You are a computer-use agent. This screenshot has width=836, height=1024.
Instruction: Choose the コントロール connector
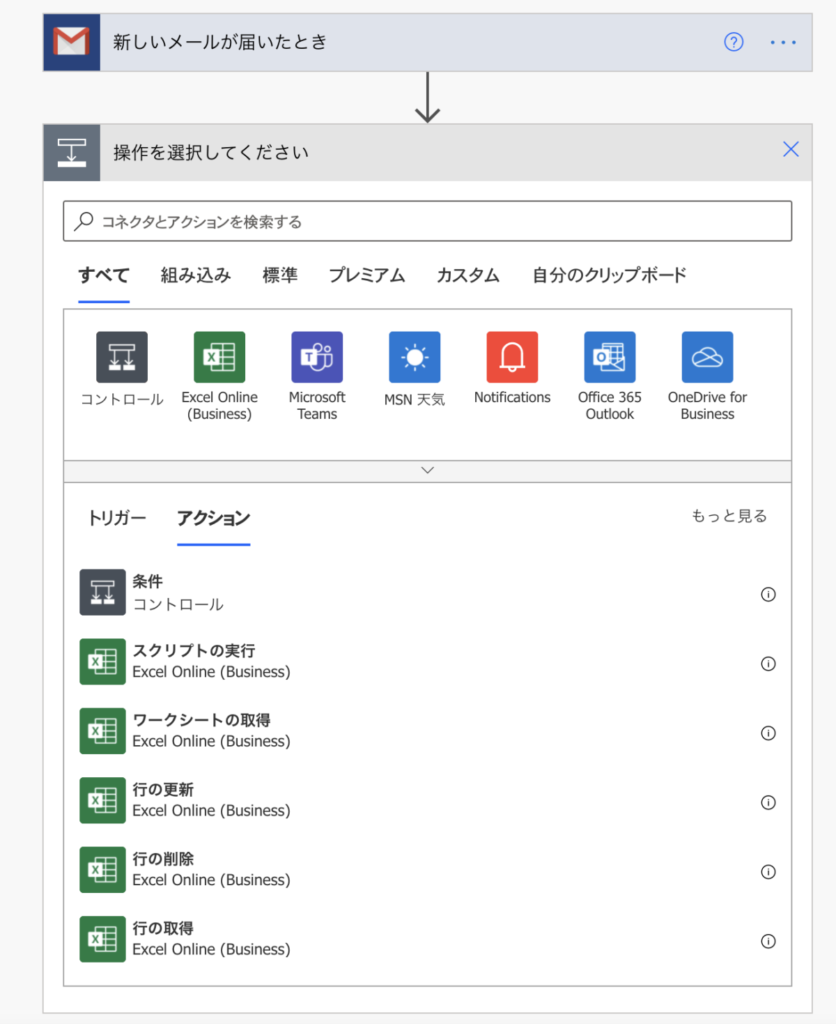point(122,370)
